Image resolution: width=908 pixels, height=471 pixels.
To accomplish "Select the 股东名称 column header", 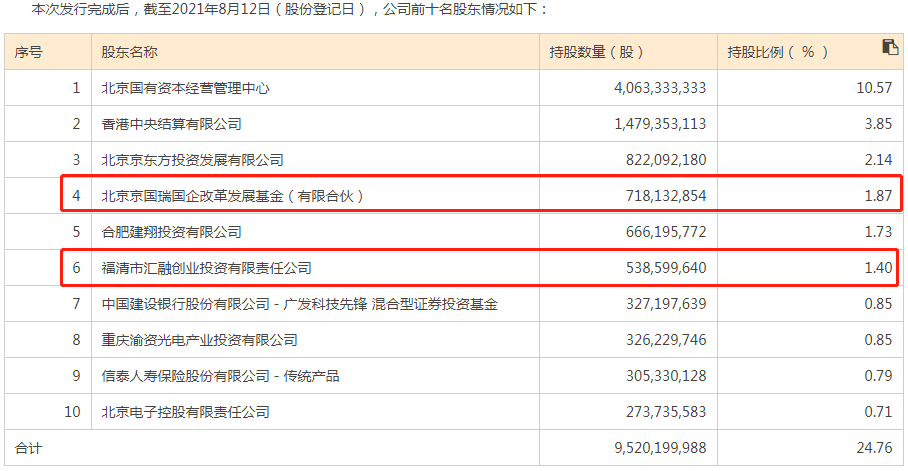I will coord(129,52).
